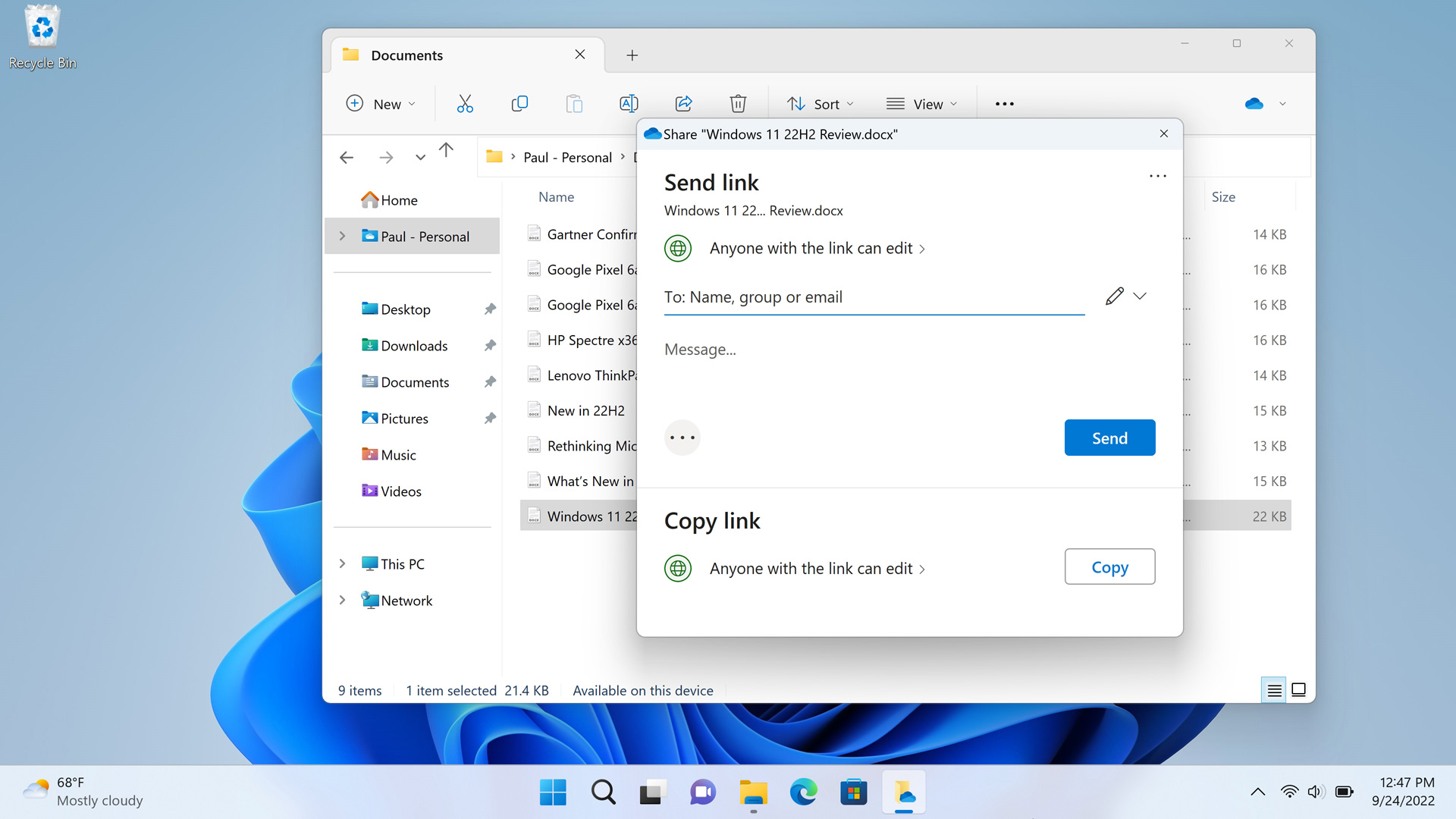Click the pencil edit permission icon
Viewport: 1456px width, 819px height.
pyautogui.click(x=1114, y=297)
